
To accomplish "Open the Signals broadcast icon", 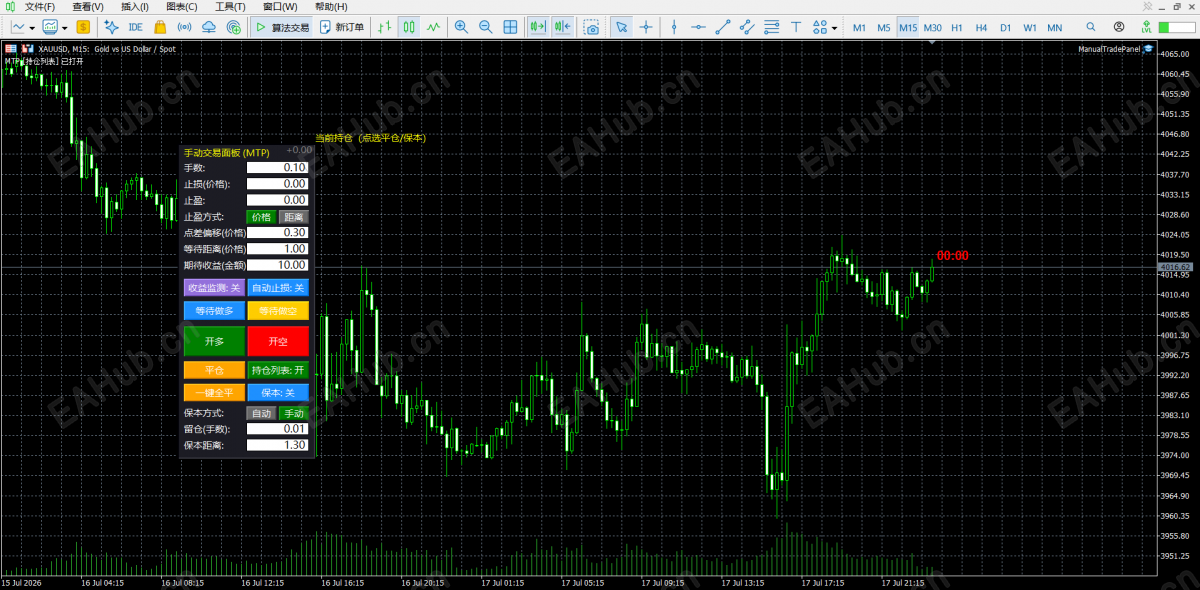I will (184, 27).
